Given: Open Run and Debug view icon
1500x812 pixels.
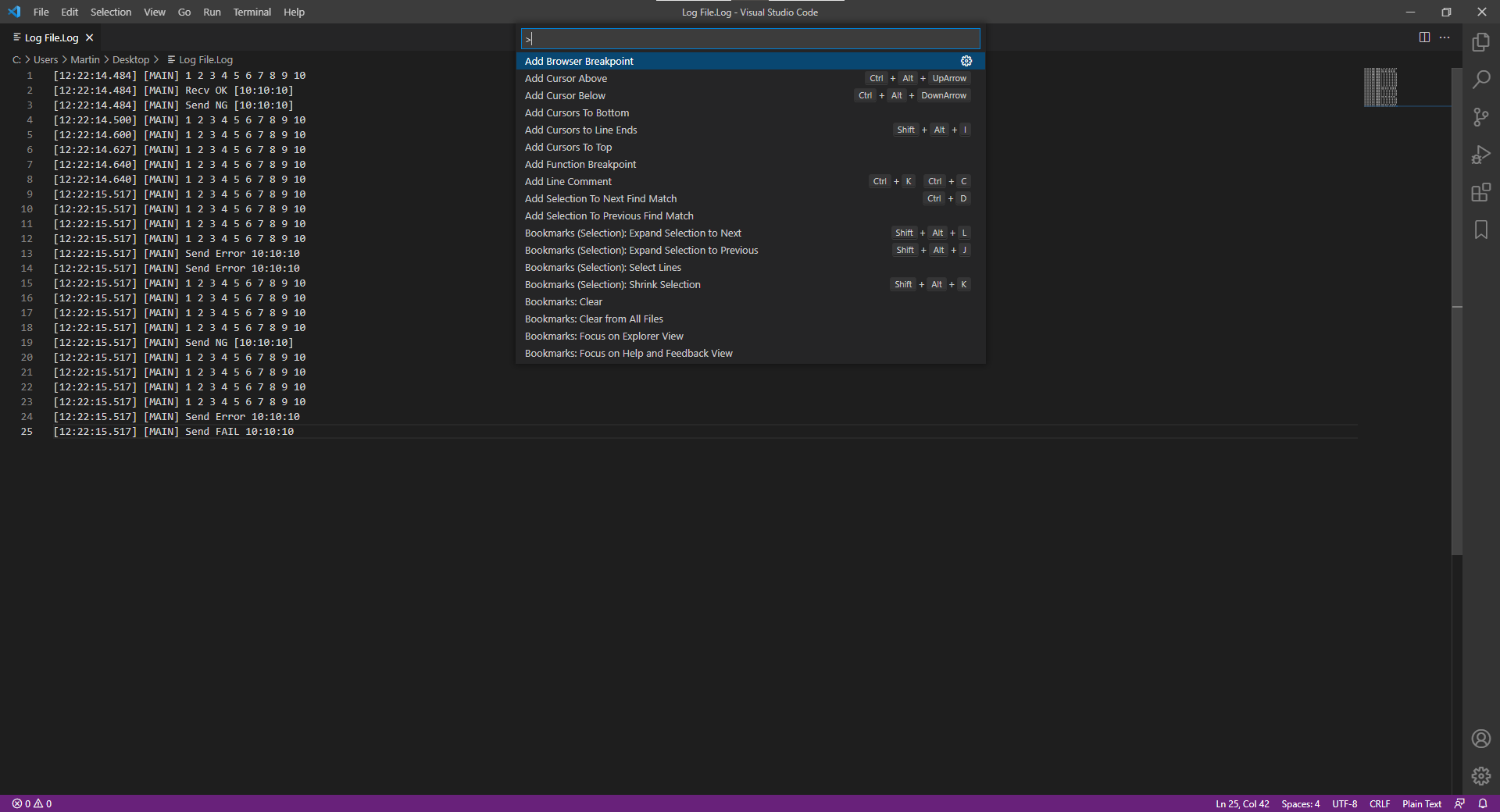Looking at the screenshot, I should (x=1480, y=155).
